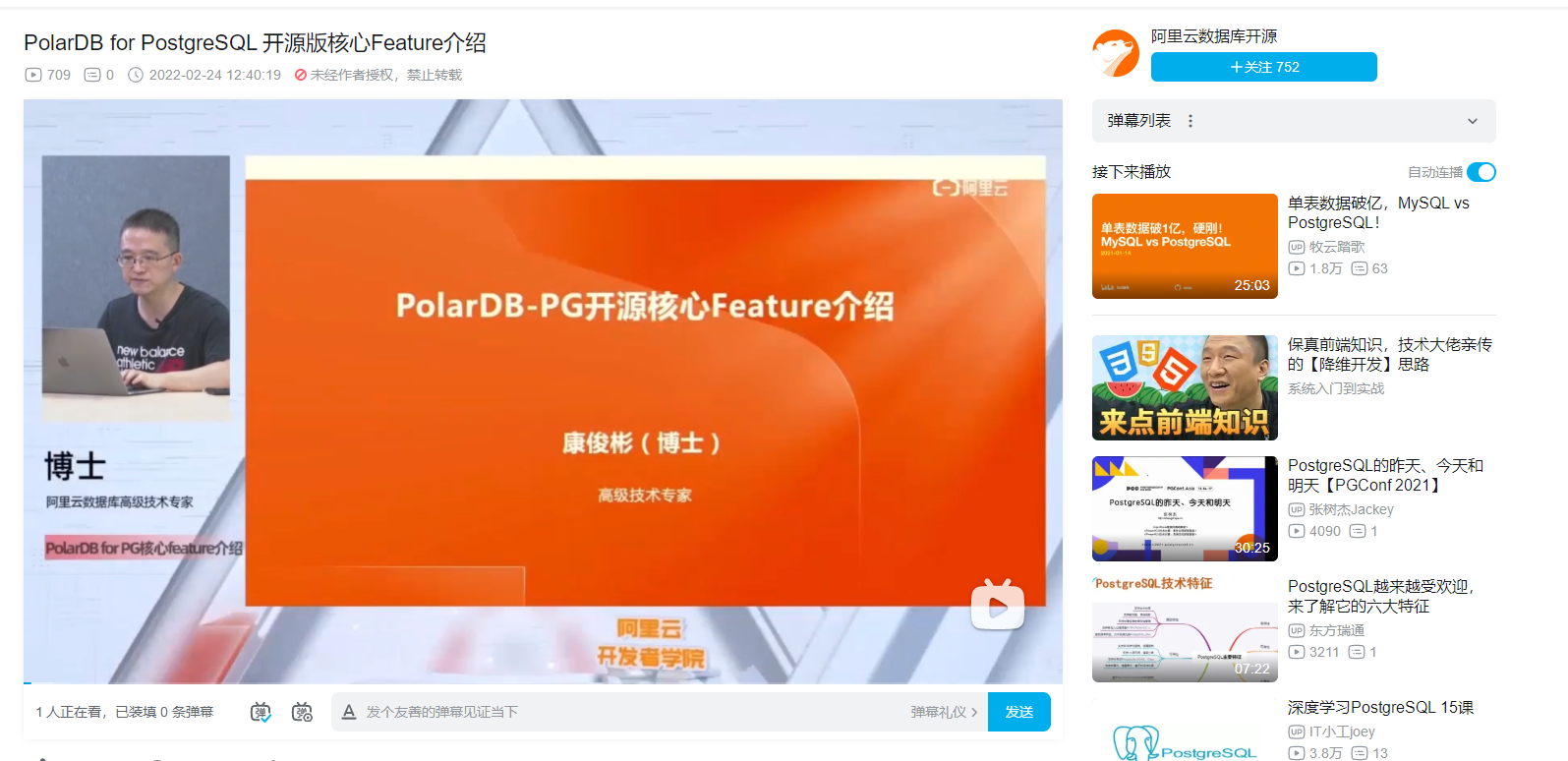Click the play count icon beside 1.8万

[x=1297, y=268]
